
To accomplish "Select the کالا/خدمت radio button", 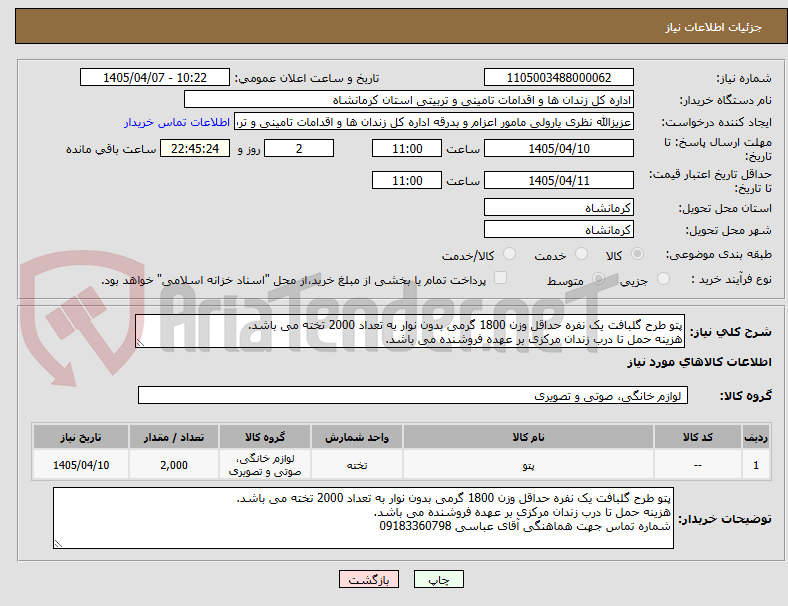I will (510, 254).
